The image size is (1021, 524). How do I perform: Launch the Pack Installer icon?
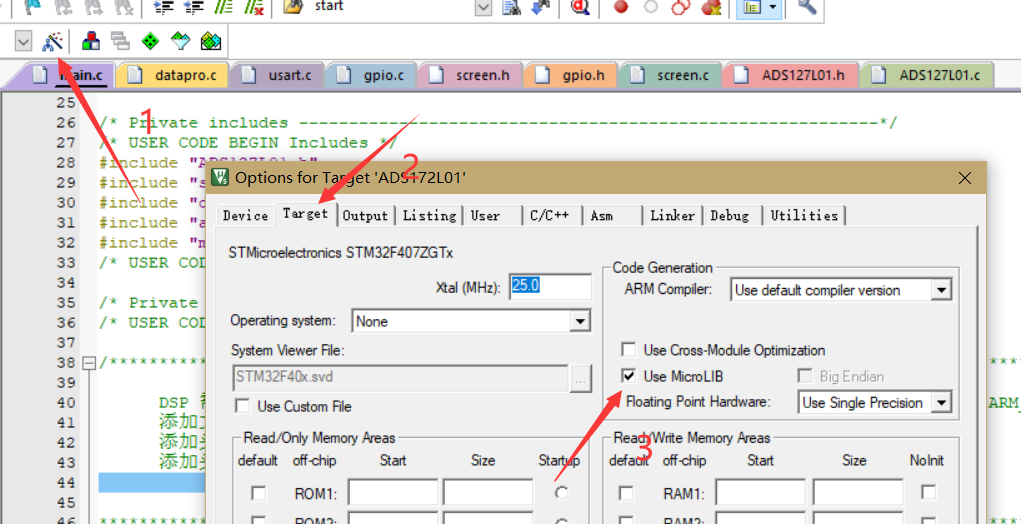tap(210, 42)
